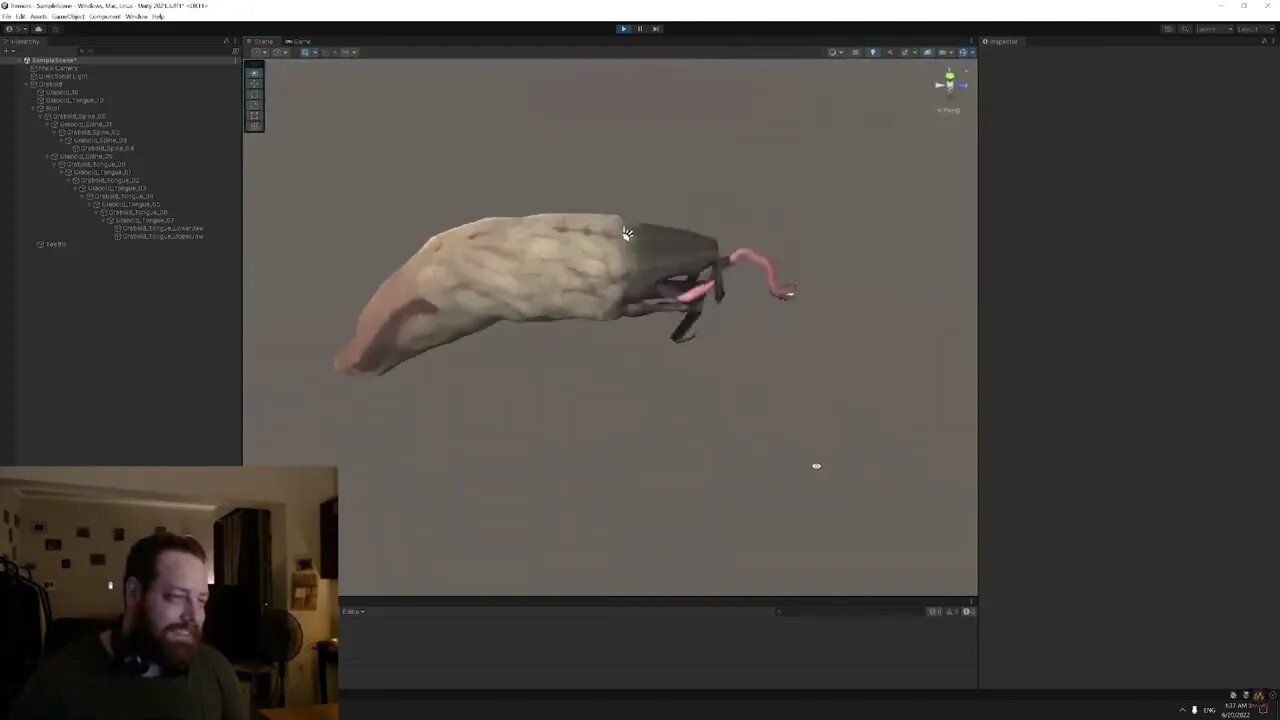Open the Assets menu
The image size is (1280, 720).
click(x=38, y=17)
